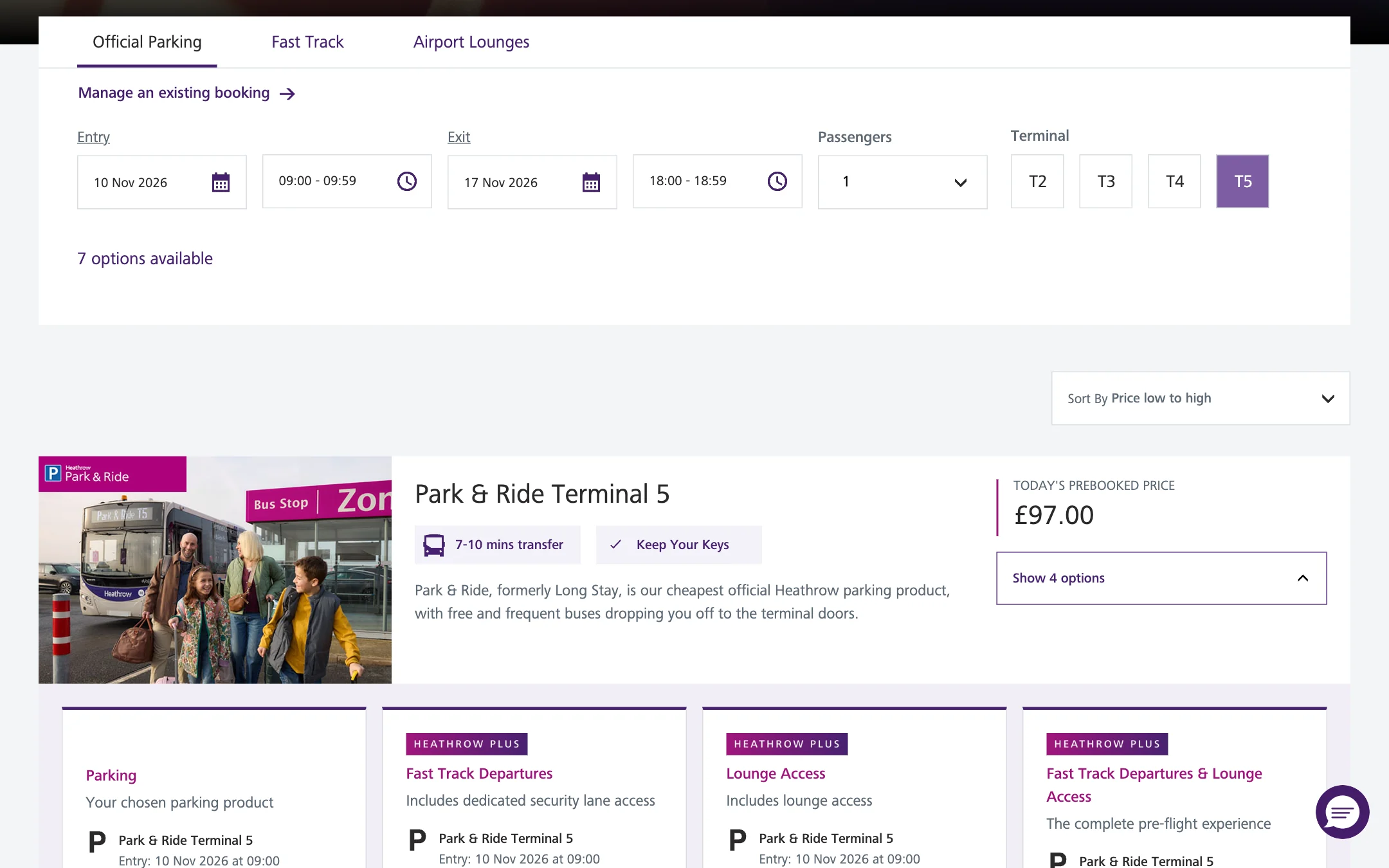Click the parking P icon in Parking card
Viewport: 1389px width, 868px height.
97,841
